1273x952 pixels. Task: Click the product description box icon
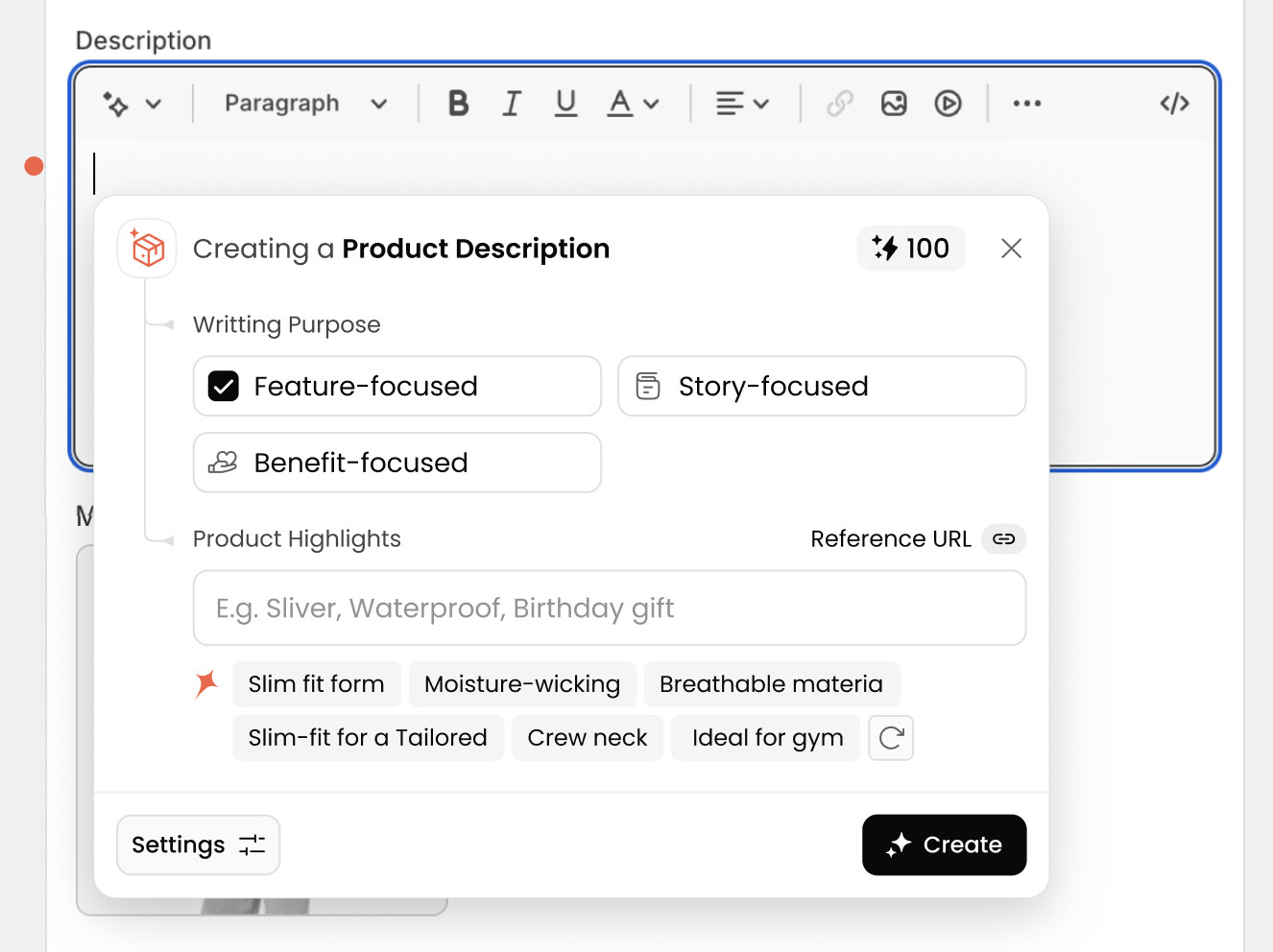147,249
